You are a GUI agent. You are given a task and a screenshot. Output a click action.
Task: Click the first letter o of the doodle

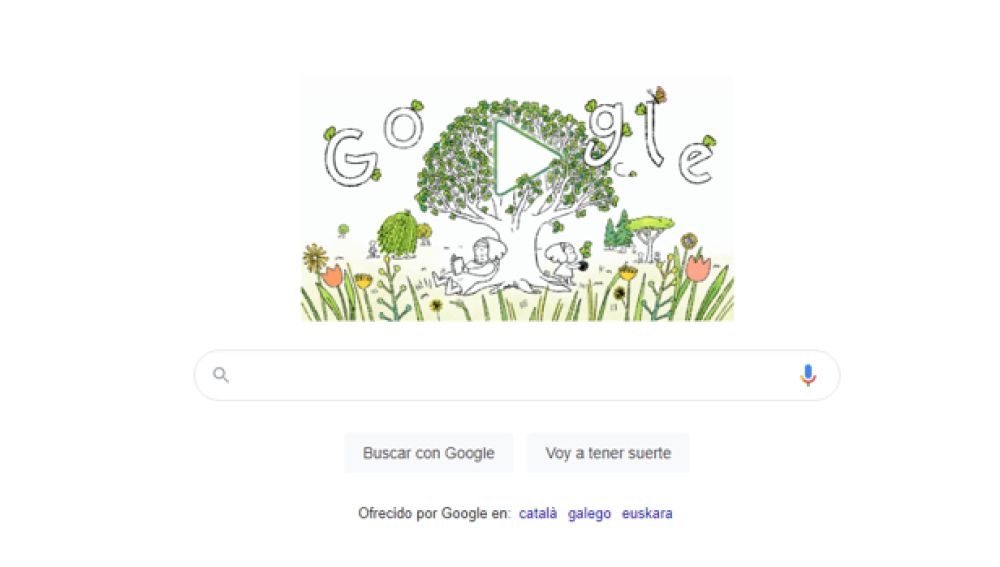[403, 127]
